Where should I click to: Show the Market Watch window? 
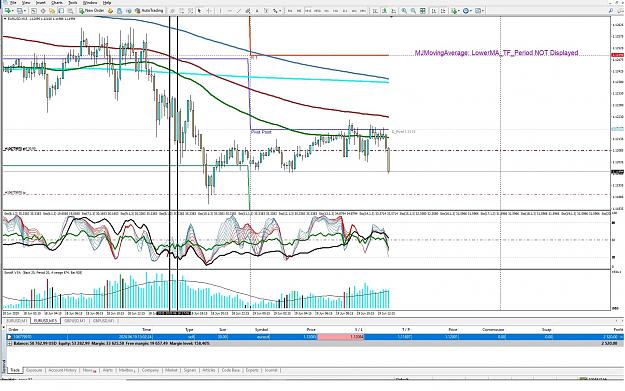[x=33, y=11]
